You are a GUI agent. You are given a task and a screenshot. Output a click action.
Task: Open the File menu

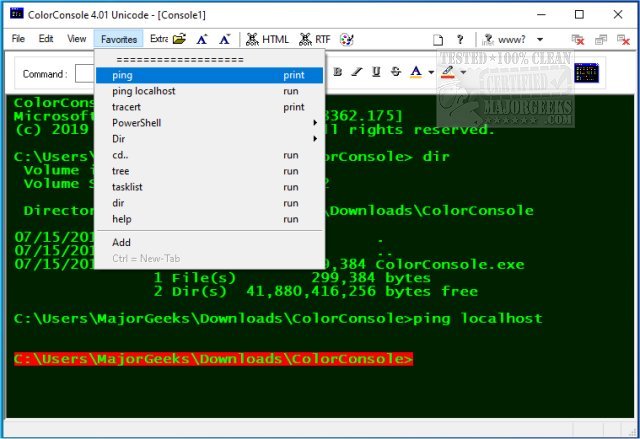coord(18,39)
